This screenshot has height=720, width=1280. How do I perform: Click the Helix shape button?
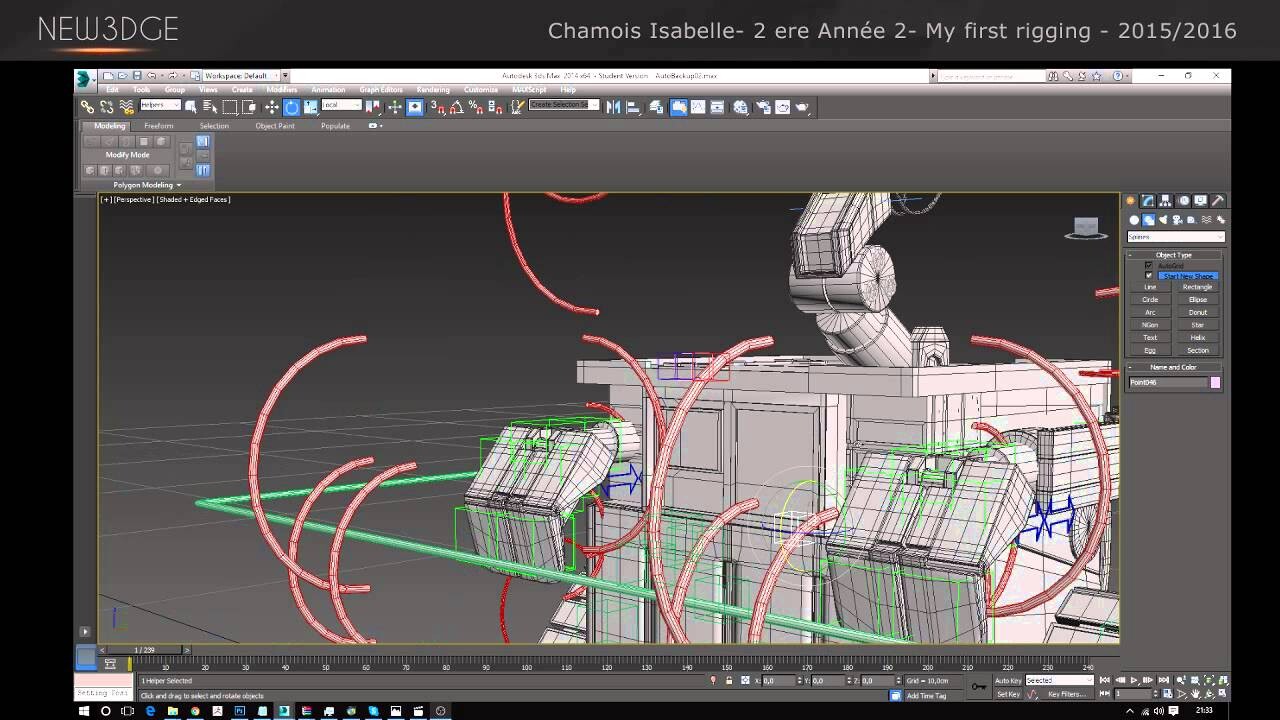[1197, 338]
